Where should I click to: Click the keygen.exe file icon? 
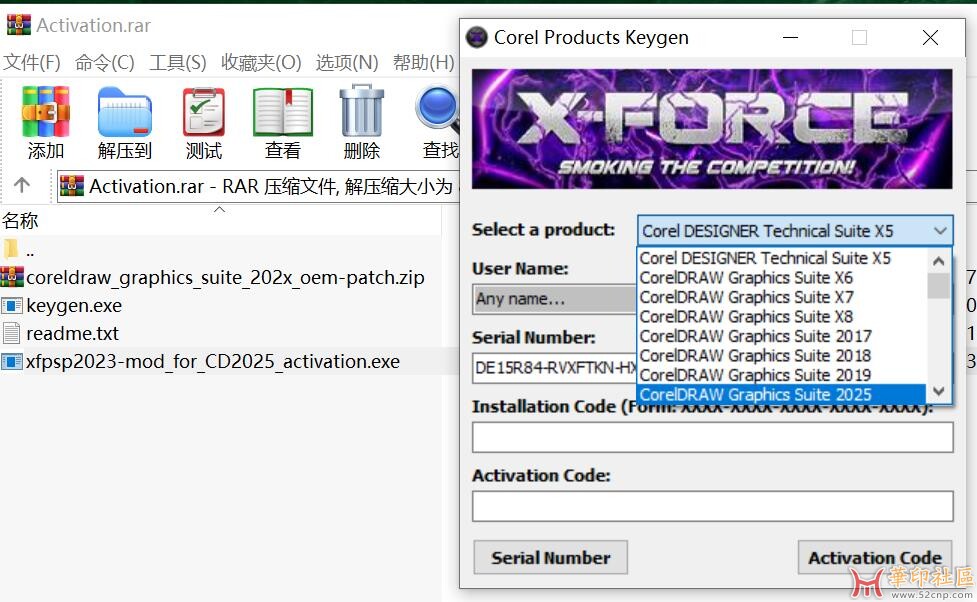pos(12,305)
